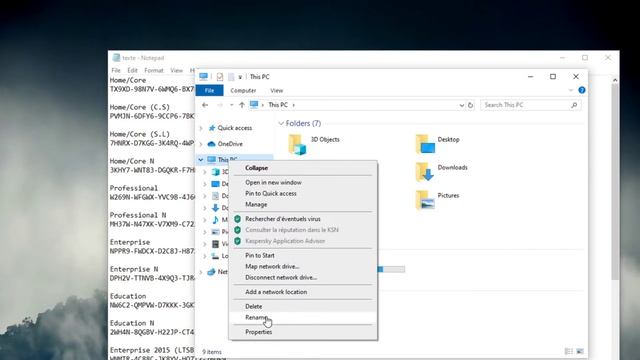Expand the ribbon with the chevron
The height and width of the screenshot is (360, 640).
[x=571, y=90]
